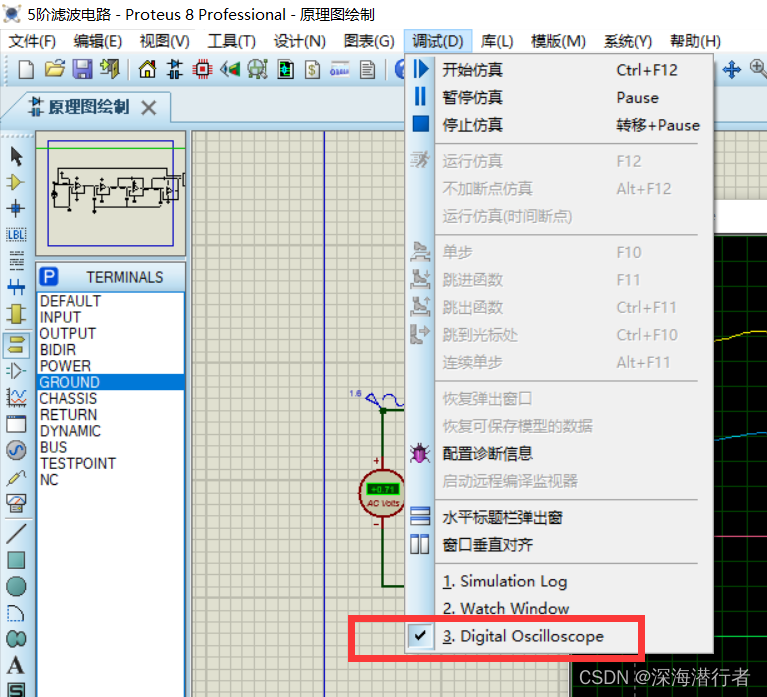
Task: Open the 视图(V) menu
Action: 164,41
